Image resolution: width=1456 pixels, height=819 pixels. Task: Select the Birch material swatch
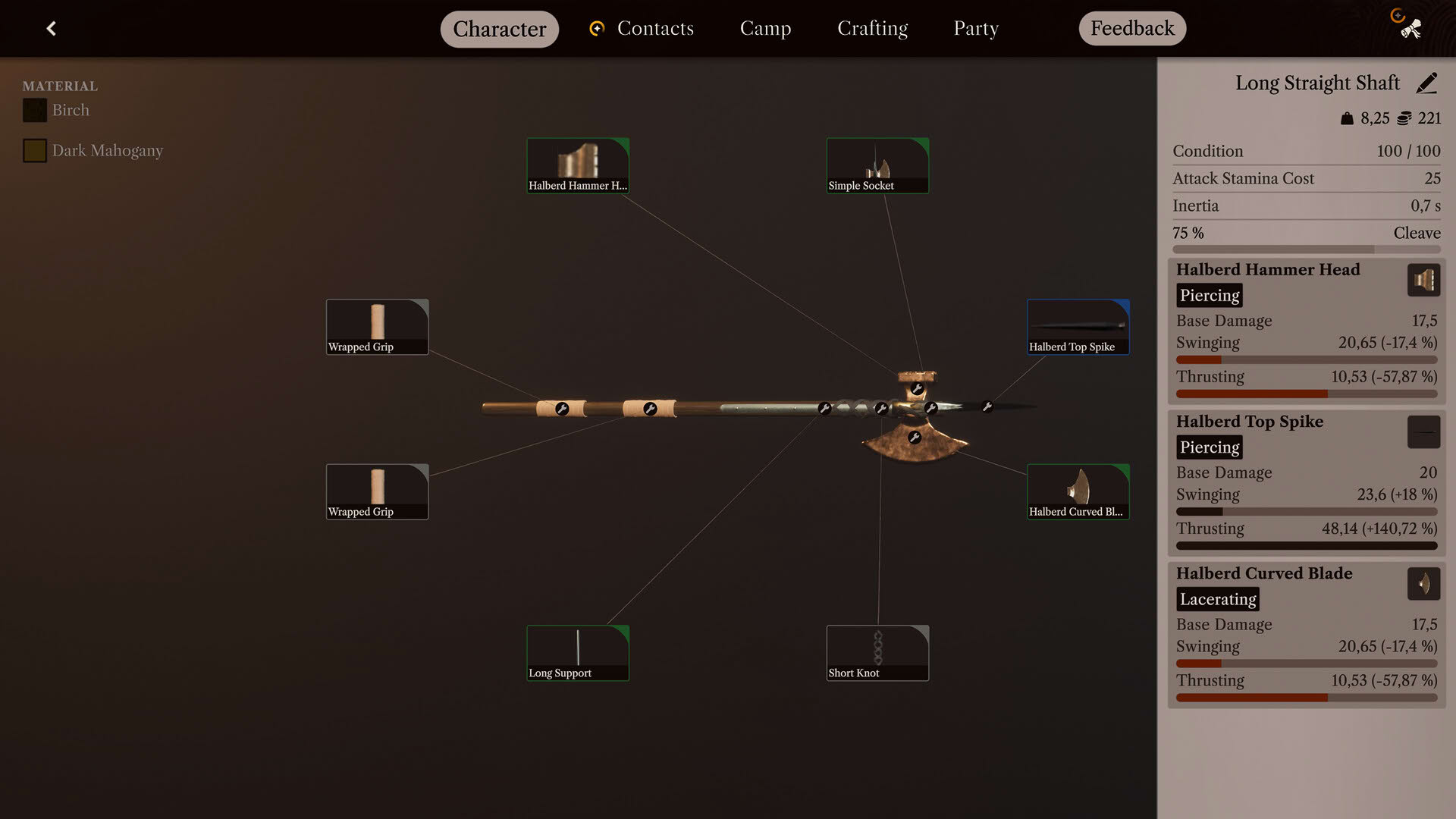pyautogui.click(x=34, y=111)
